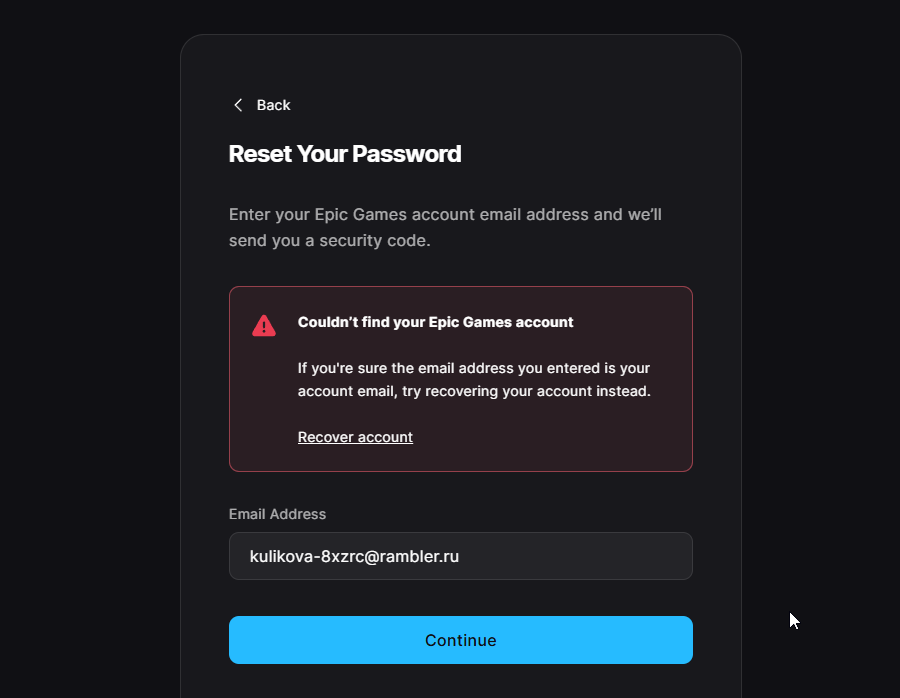Image resolution: width=900 pixels, height=698 pixels.
Task: Place cursor in kulikova-8xzrc@rambler.ru email text
Action: [x=354, y=556]
